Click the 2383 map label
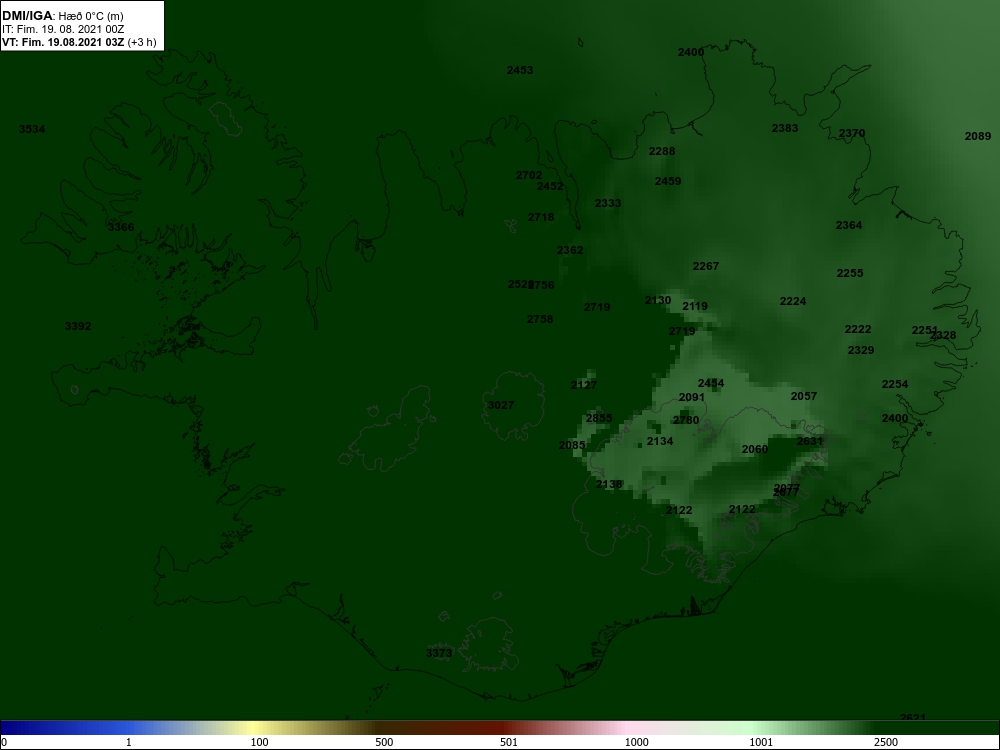1000x750 pixels. point(784,128)
